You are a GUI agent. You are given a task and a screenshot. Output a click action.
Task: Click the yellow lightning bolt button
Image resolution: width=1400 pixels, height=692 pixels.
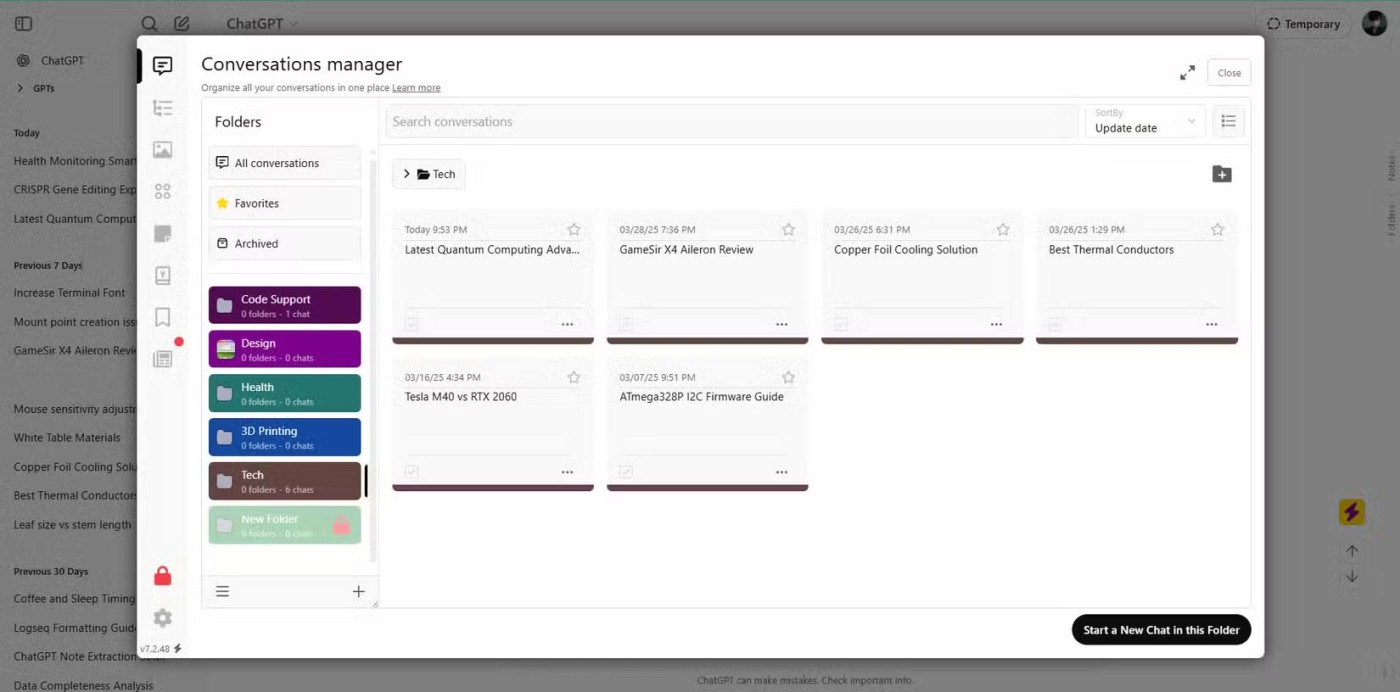tap(1351, 512)
